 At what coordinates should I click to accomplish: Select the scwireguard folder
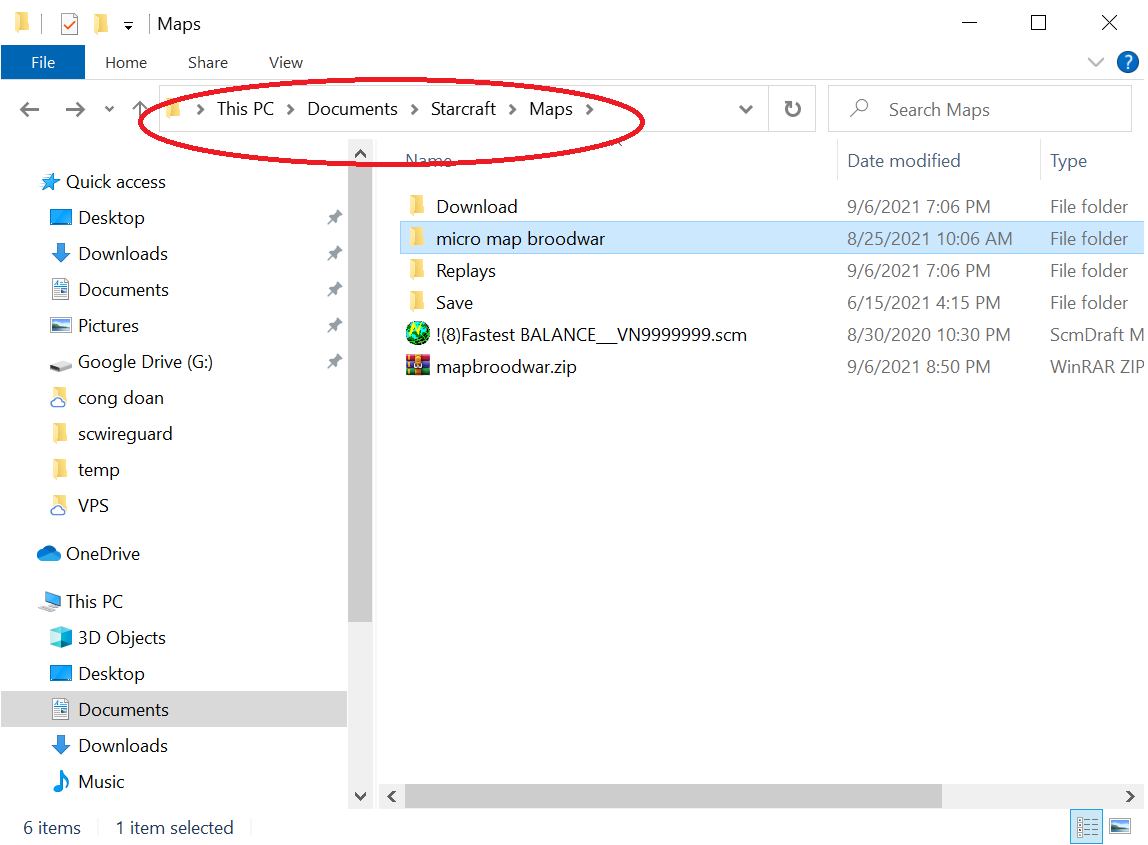125,433
